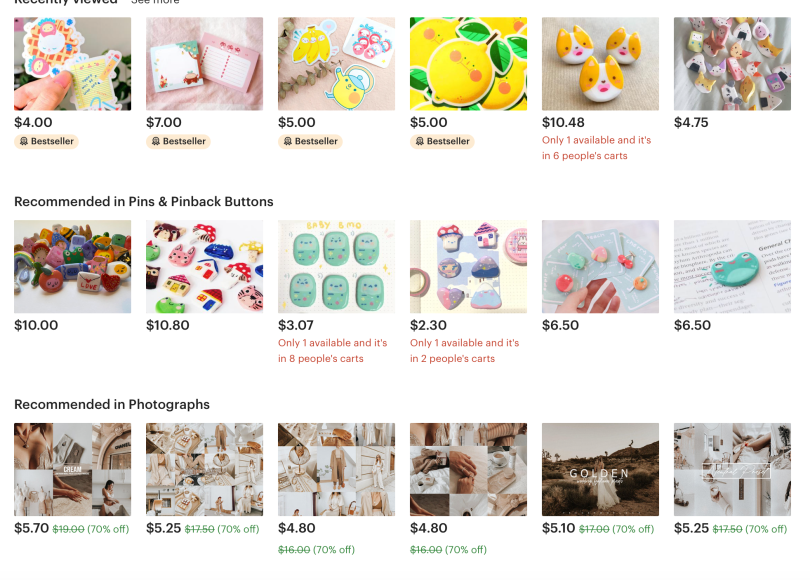
Task: Open the green frog pin thumbnail
Action: point(732,267)
